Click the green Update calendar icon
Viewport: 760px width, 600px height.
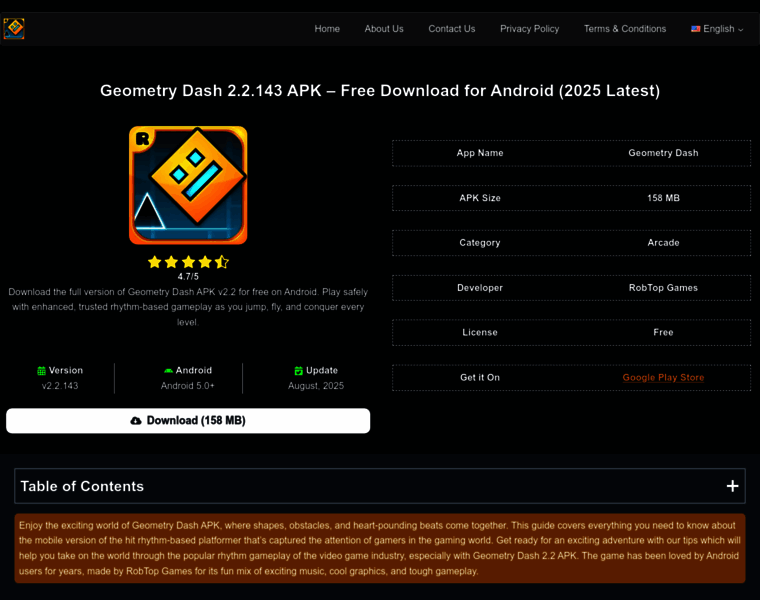tap(299, 371)
